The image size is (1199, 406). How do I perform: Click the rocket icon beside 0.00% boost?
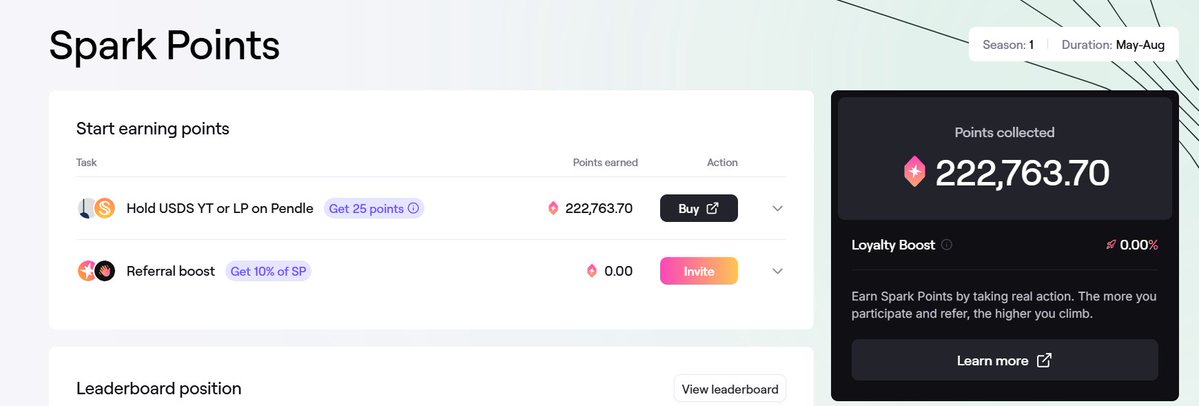pos(1111,245)
